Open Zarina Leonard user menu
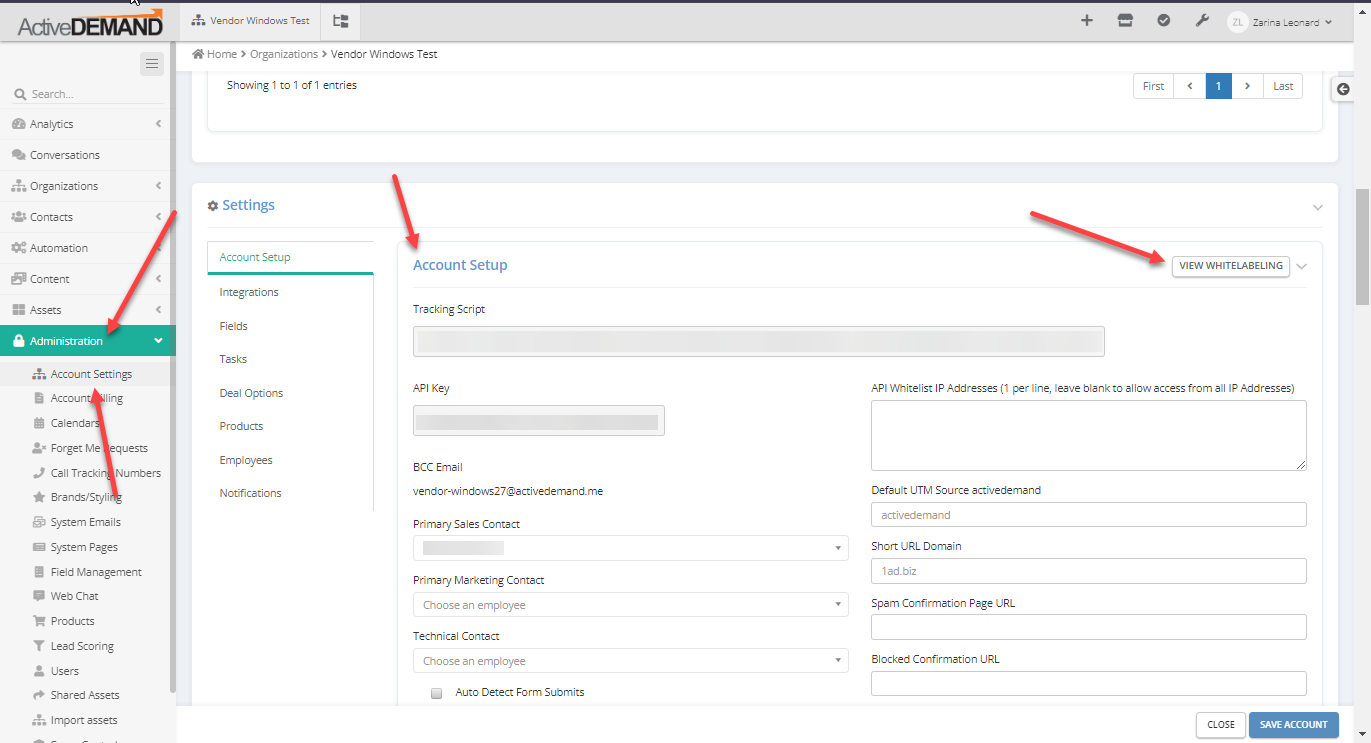The width and height of the screenshot is (1371, 743). click(x=1291, y=22)
